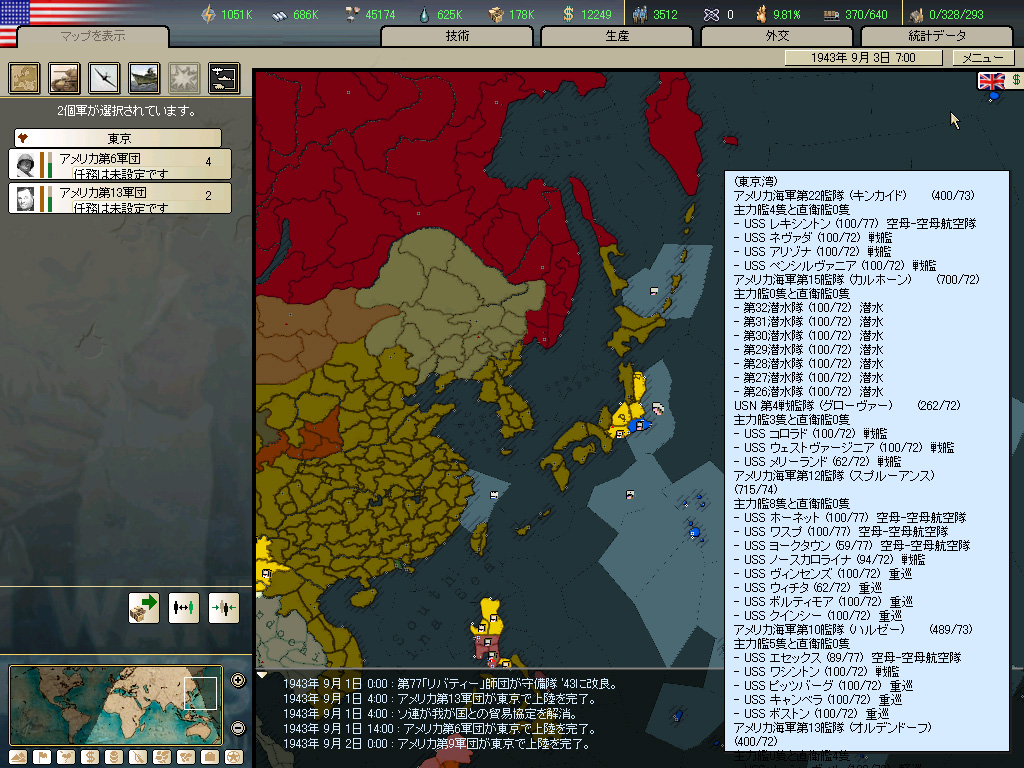Zoom out the map with minus button
This screenshot has height=768, width=1024.
click(238, 728)
